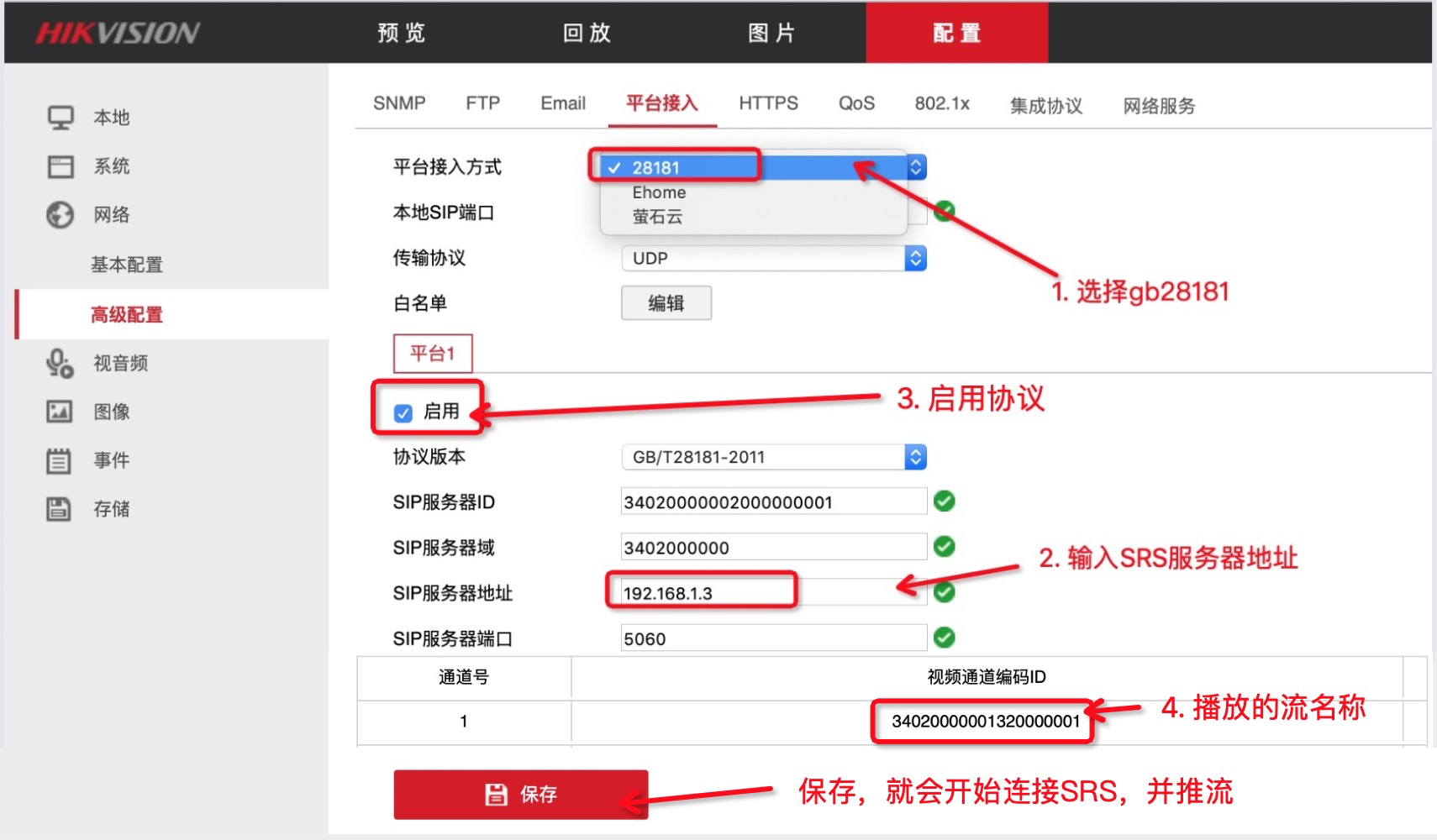This screenshot has width=1437, height=840.
Task: Click the picture icon beside 图像
Action: pos(60,412)
